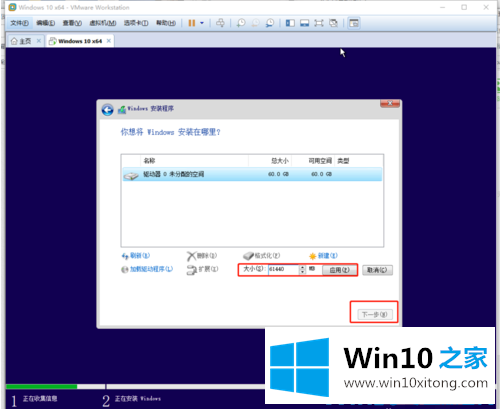Click the partition size input field
This screenshot has height=409, width=500.
coord(284,269)
